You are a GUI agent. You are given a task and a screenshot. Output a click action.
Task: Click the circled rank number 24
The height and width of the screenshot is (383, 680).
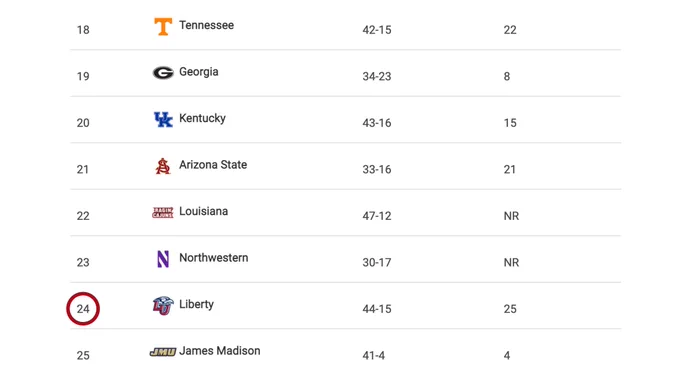pos(83,309)
